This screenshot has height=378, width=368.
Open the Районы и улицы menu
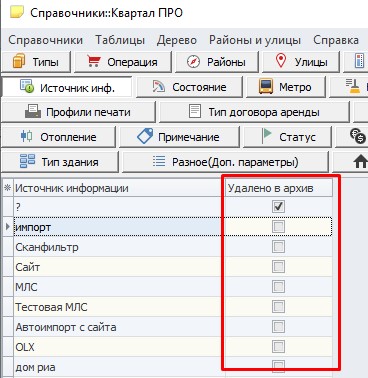click(255, 40)
